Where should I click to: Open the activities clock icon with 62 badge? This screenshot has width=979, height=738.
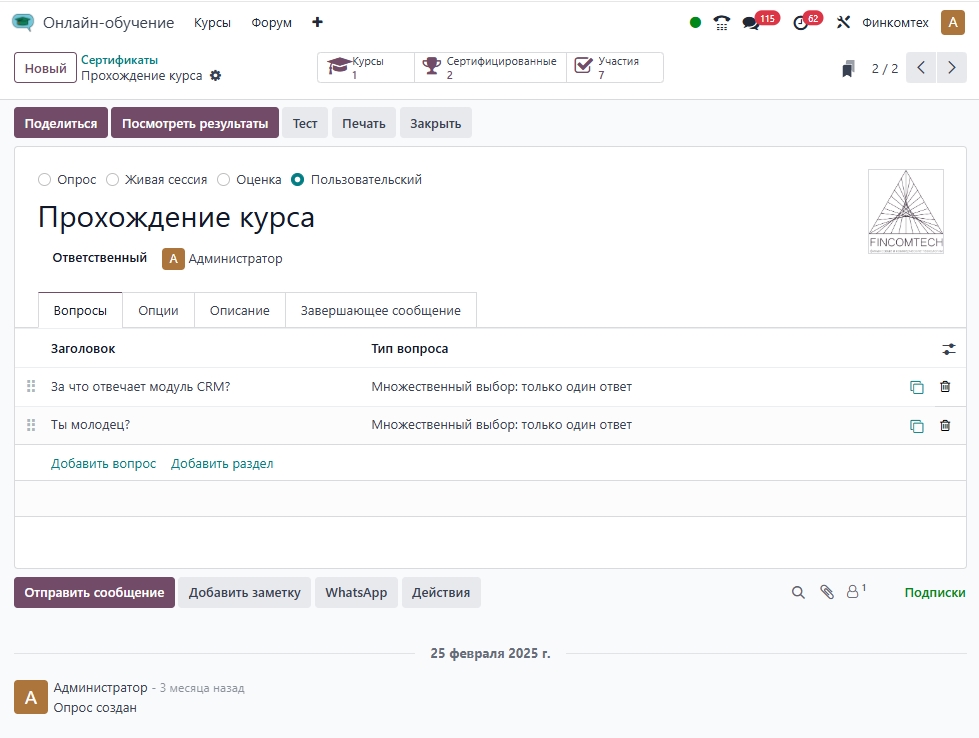(800, 23)
